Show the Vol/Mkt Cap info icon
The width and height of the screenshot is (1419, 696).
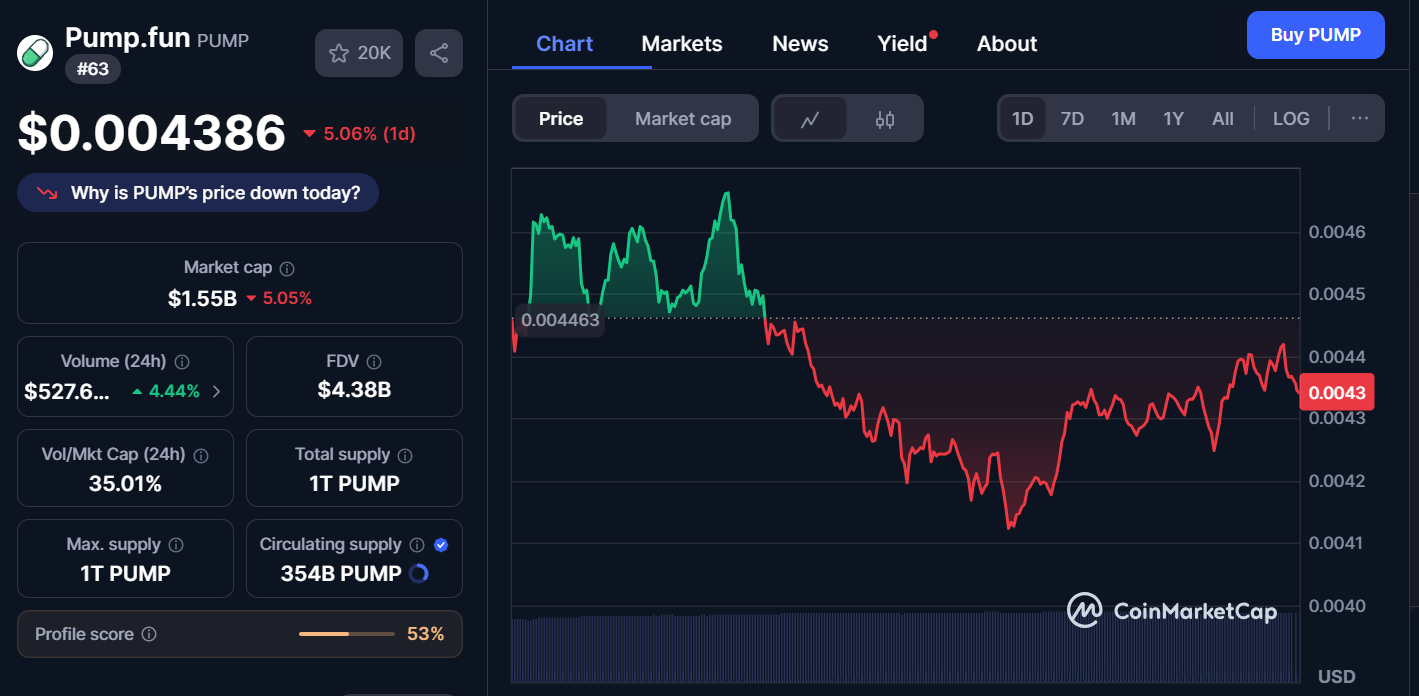201,455
